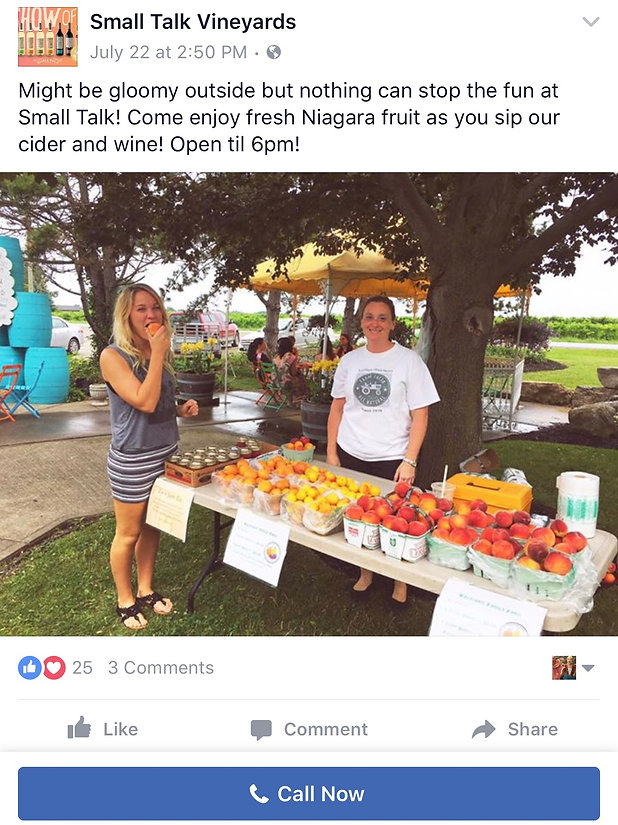Tap the Call Now button
This screenshot has height=825, width=618.
click(309, 793)
